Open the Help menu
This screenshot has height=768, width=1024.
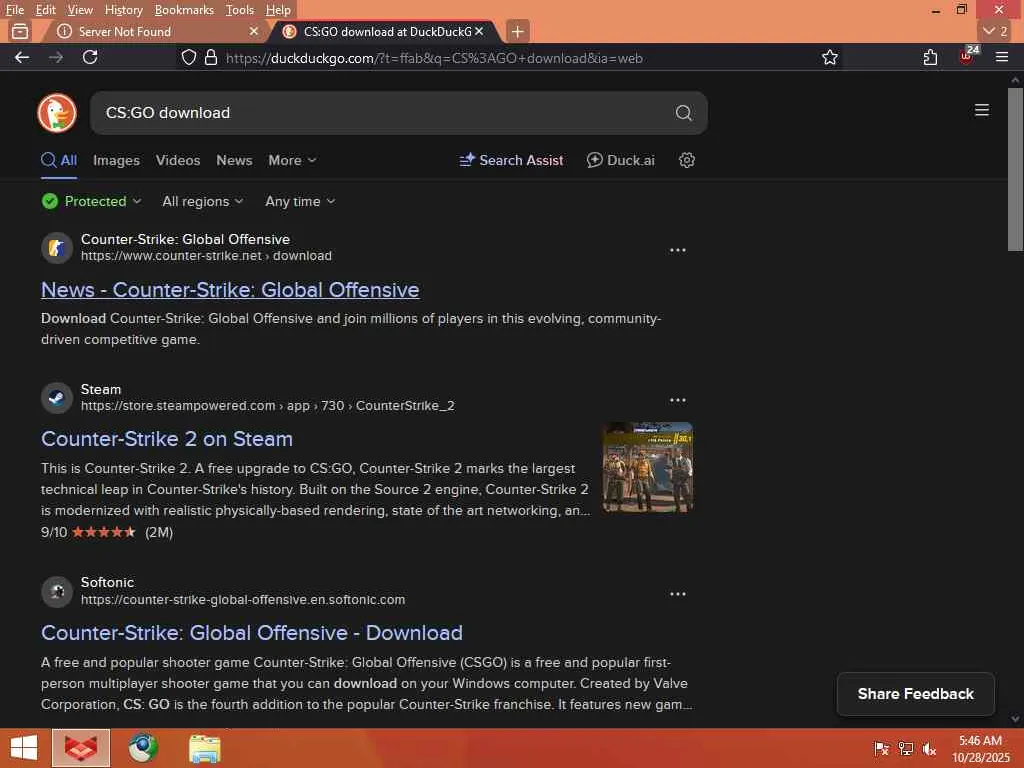point(278,10)
